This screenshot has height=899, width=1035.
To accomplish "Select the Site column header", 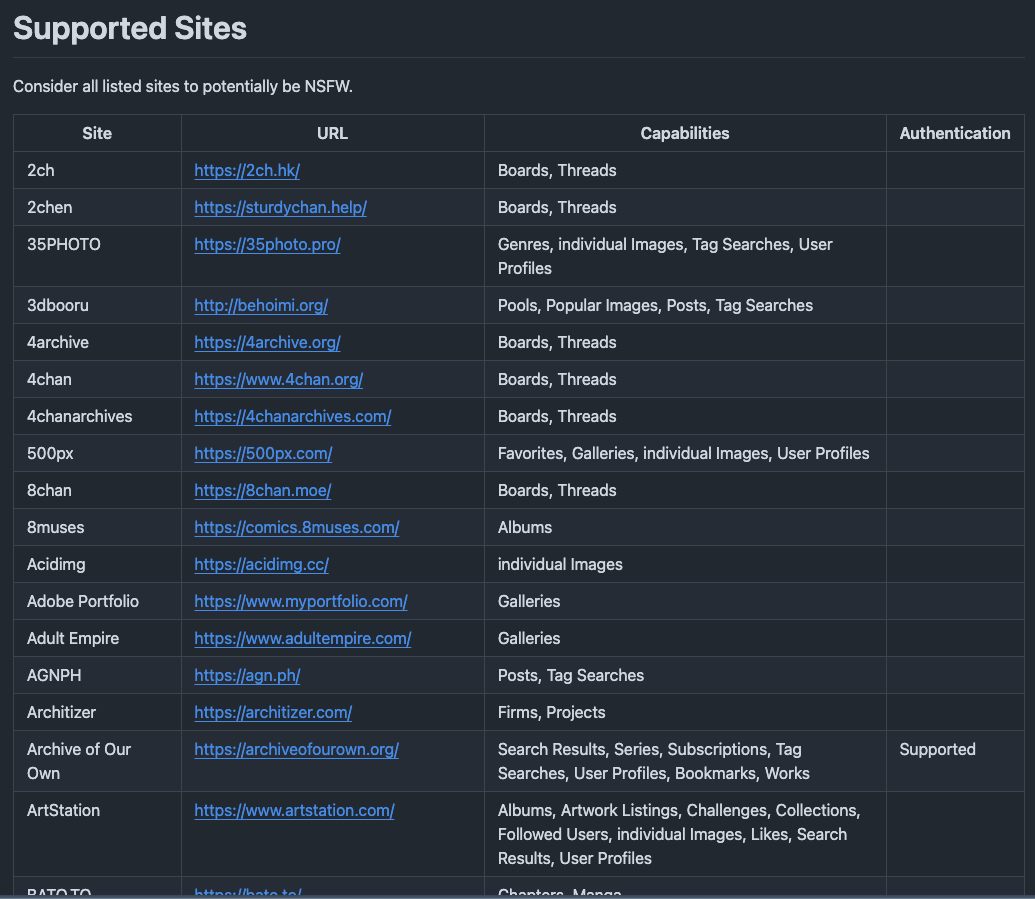I will (97, 133).
